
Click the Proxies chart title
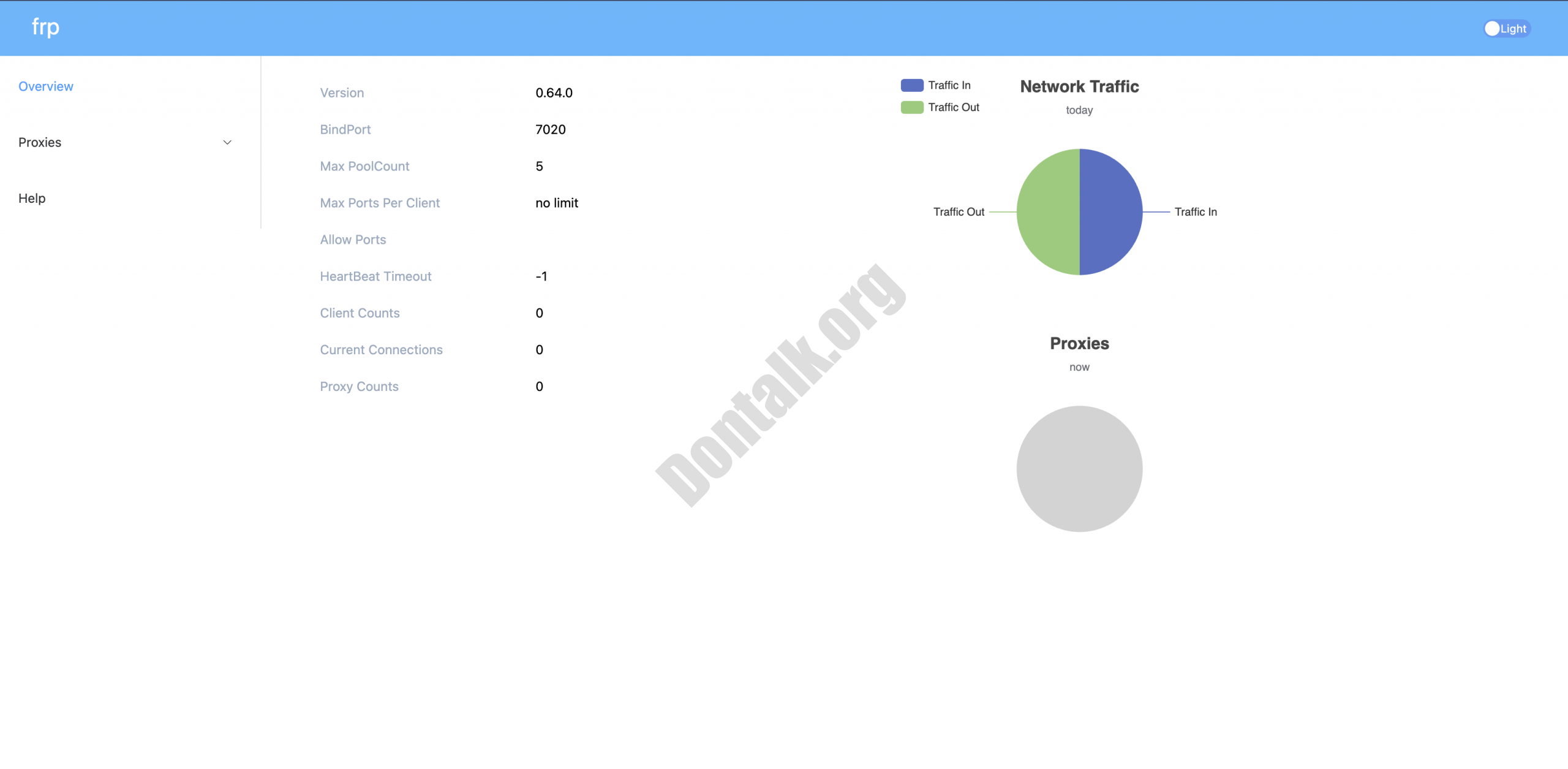click(x=1079, y=344)
